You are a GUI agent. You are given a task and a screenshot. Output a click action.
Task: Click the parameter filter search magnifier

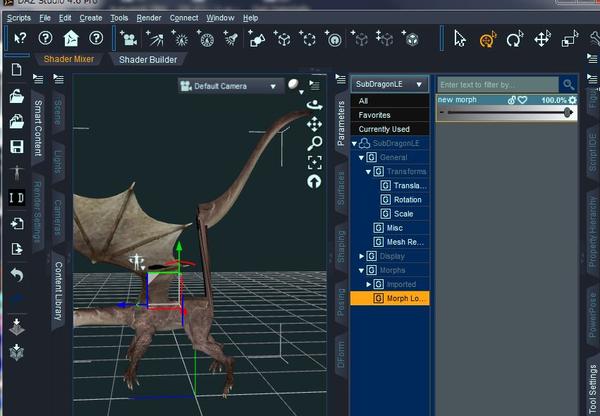click(x=568, y=85)
